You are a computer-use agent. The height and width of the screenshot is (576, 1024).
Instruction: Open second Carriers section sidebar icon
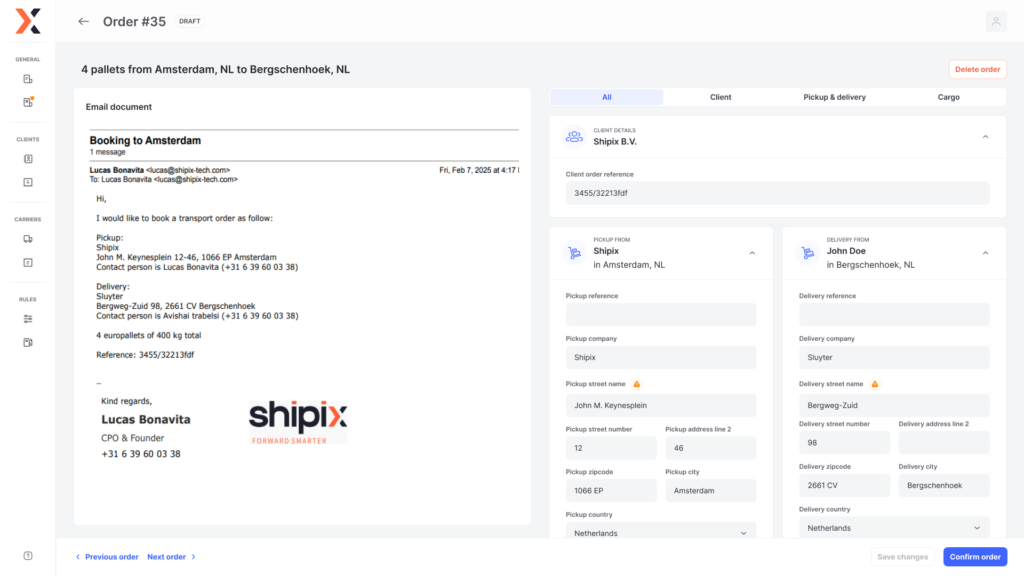[28, 263]
